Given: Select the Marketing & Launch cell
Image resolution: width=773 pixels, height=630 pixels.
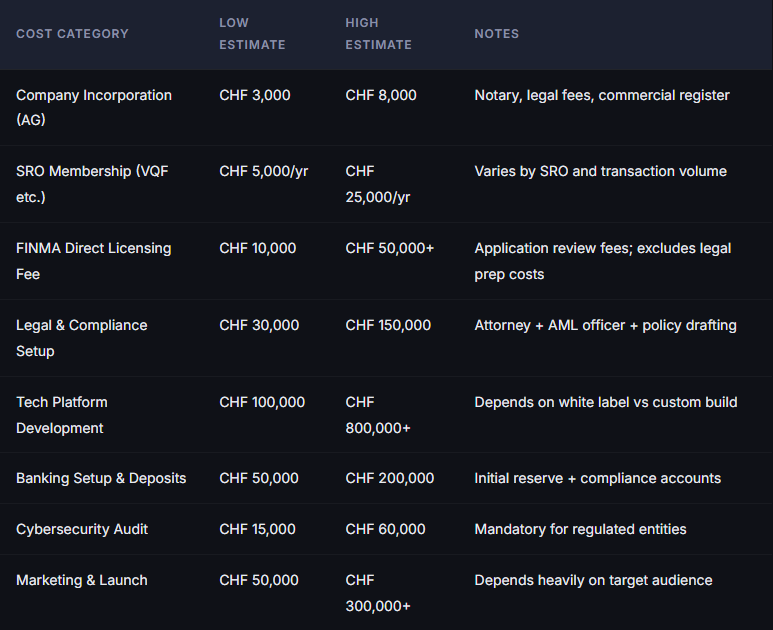Looking at the screenshot, I should click(x=82, y=580).
